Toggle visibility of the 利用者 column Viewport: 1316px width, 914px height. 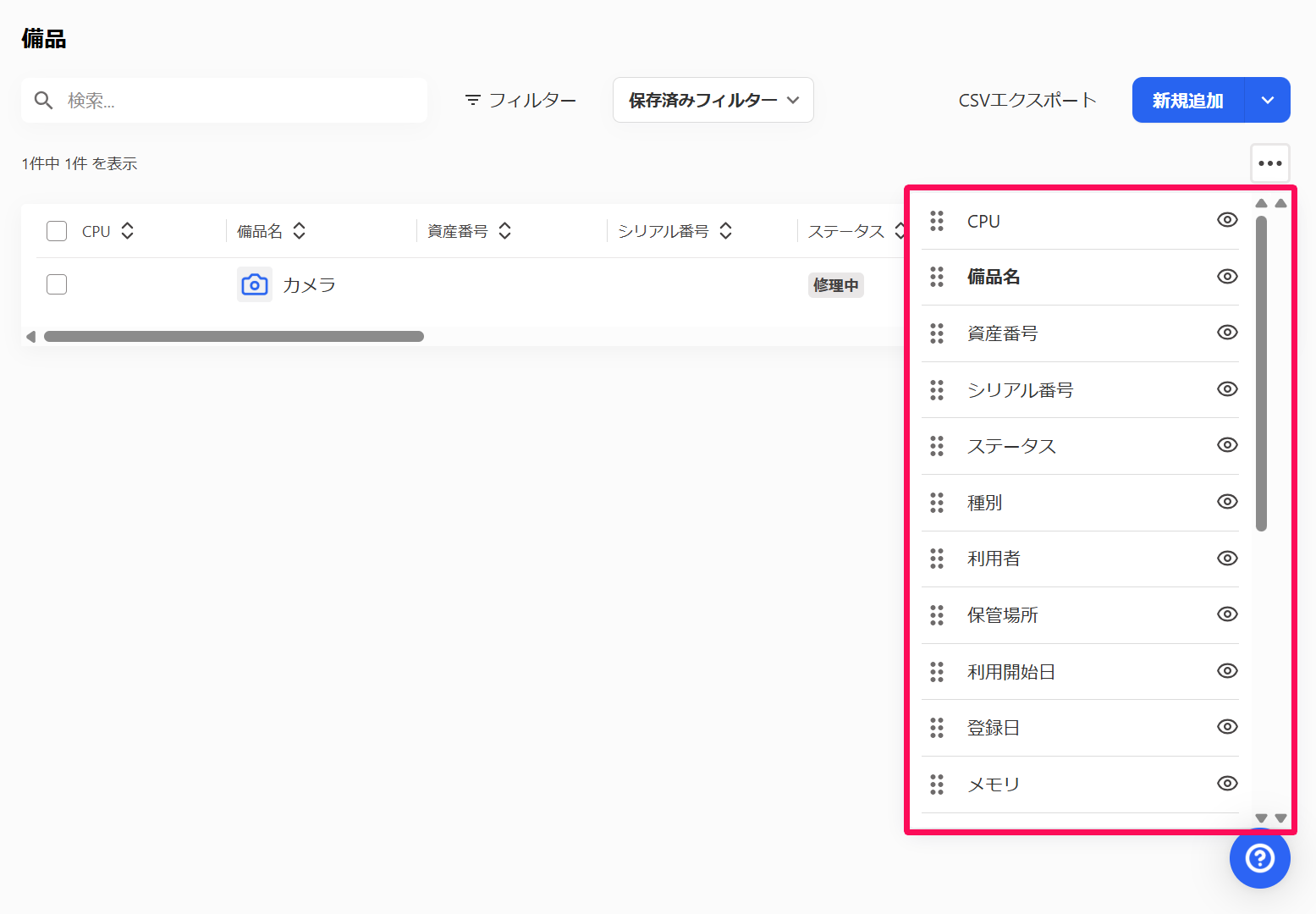(1227, 559)
